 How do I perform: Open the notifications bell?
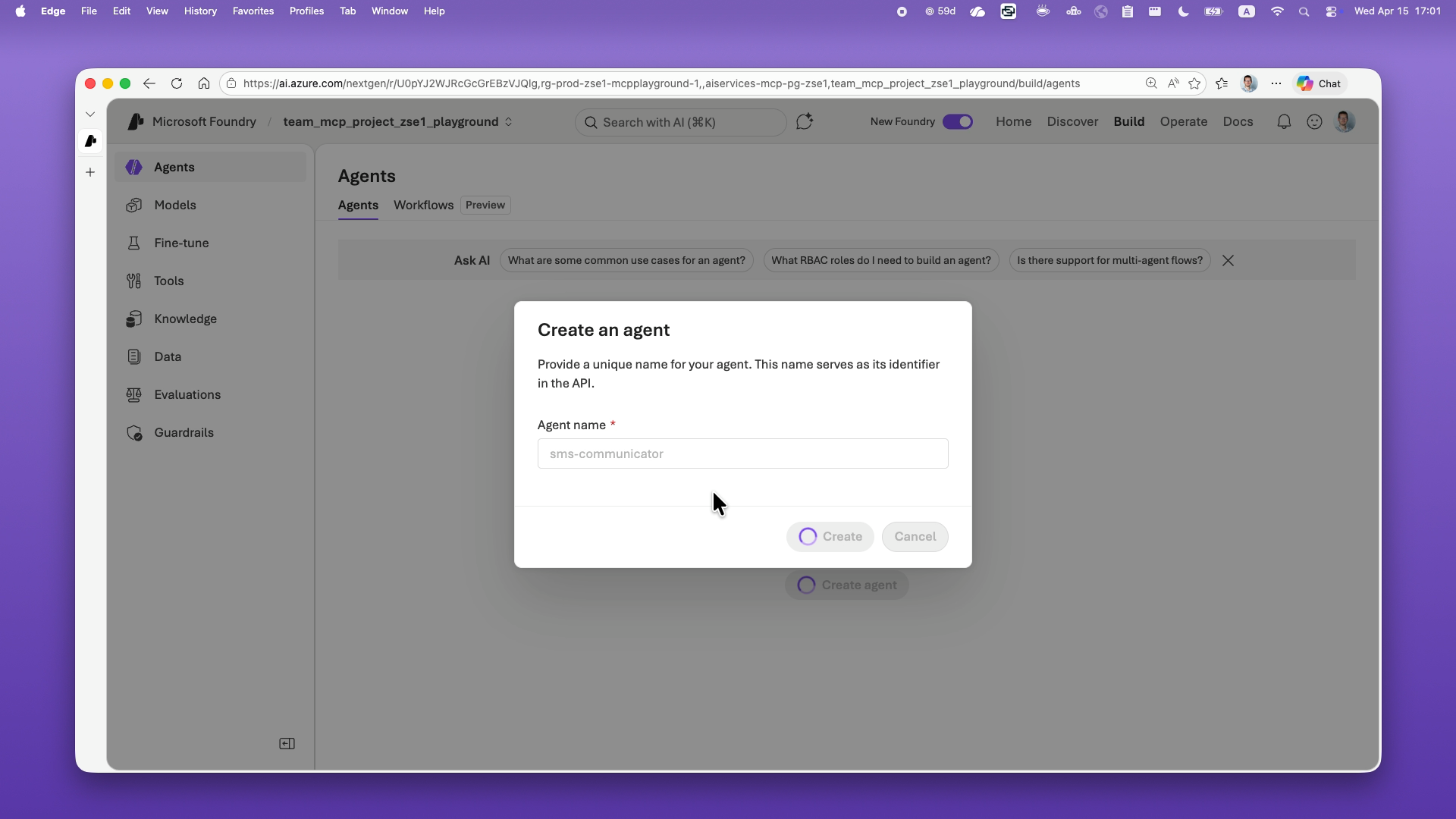click(1284, 121)
